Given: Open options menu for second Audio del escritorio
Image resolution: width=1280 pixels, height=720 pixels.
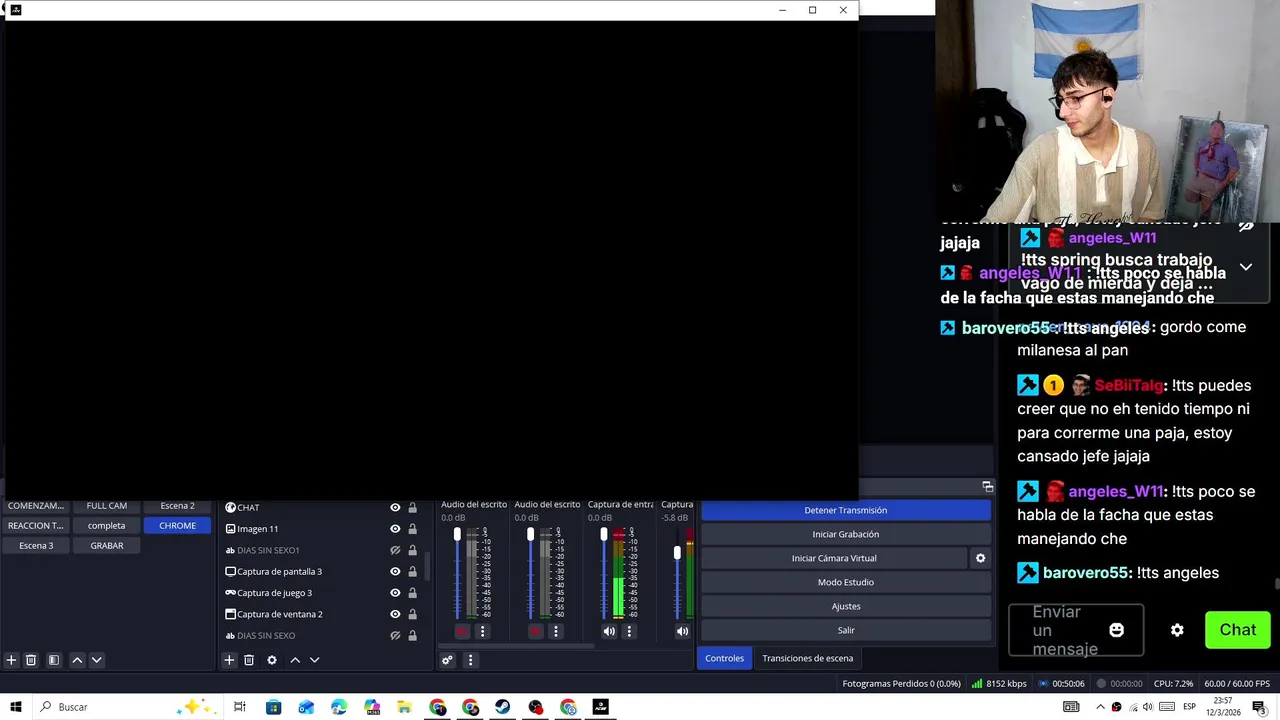Looking at the screenshot, I should [556, 631].
